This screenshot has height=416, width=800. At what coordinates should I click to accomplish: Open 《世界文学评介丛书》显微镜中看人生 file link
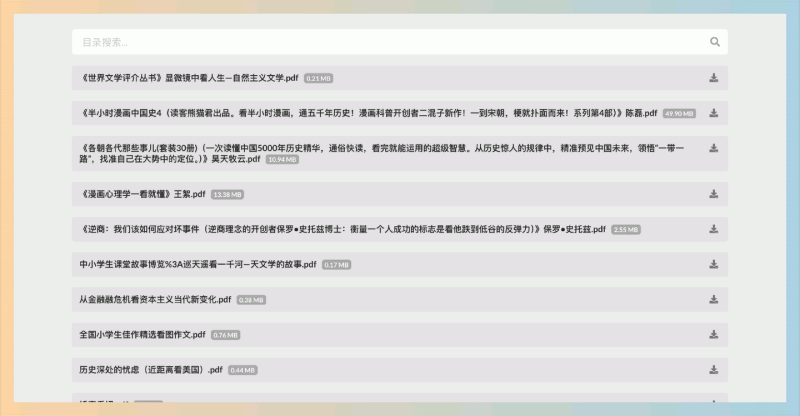189,78
